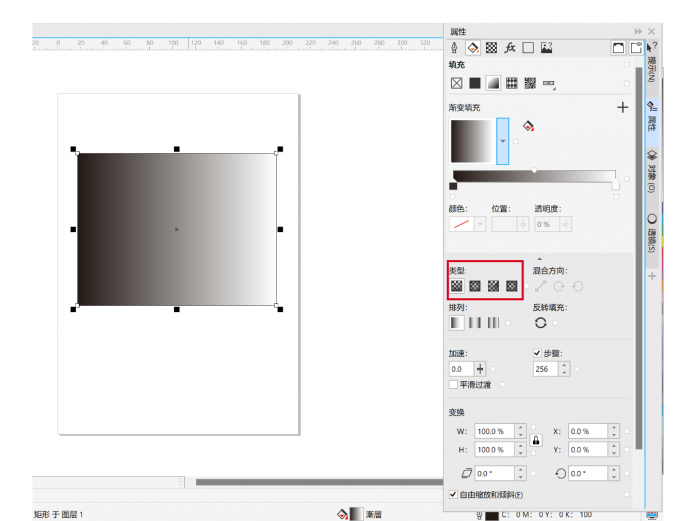
Task: Click the 加速 0.0 input field
Action: click(x=462, y=369)
